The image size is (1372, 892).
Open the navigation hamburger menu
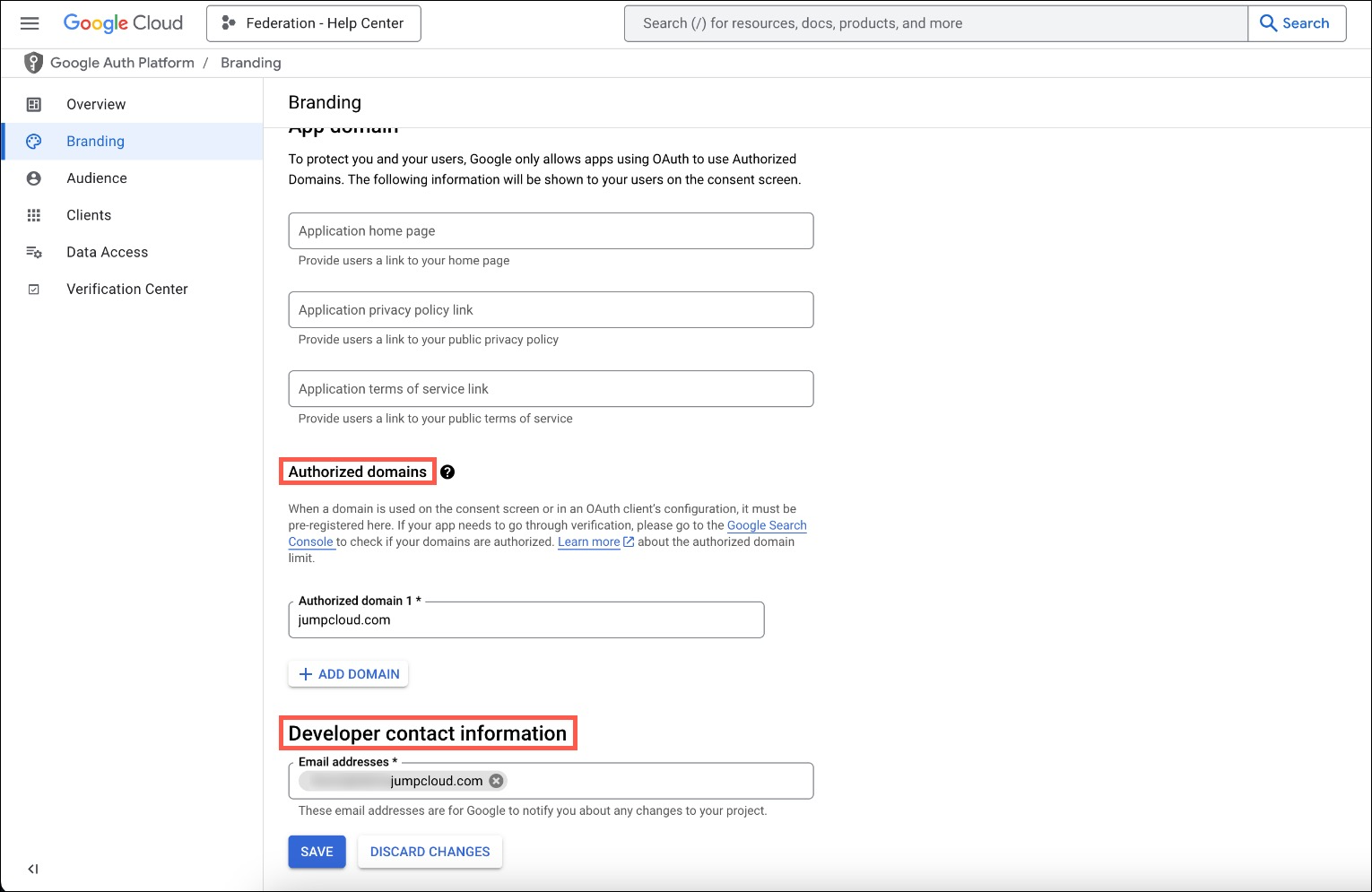click(x=30, y=23)
